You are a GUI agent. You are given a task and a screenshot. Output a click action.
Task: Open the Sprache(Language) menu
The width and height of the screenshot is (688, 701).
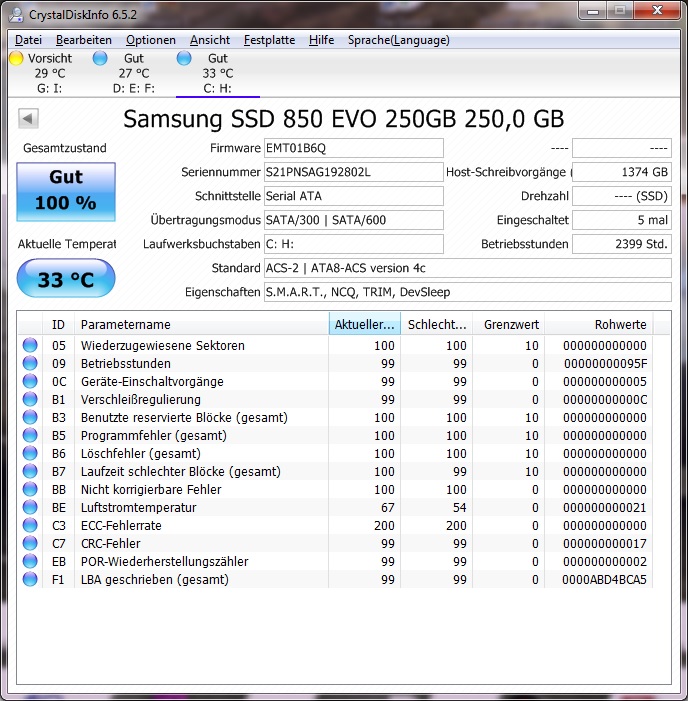[x=398, y=40]
